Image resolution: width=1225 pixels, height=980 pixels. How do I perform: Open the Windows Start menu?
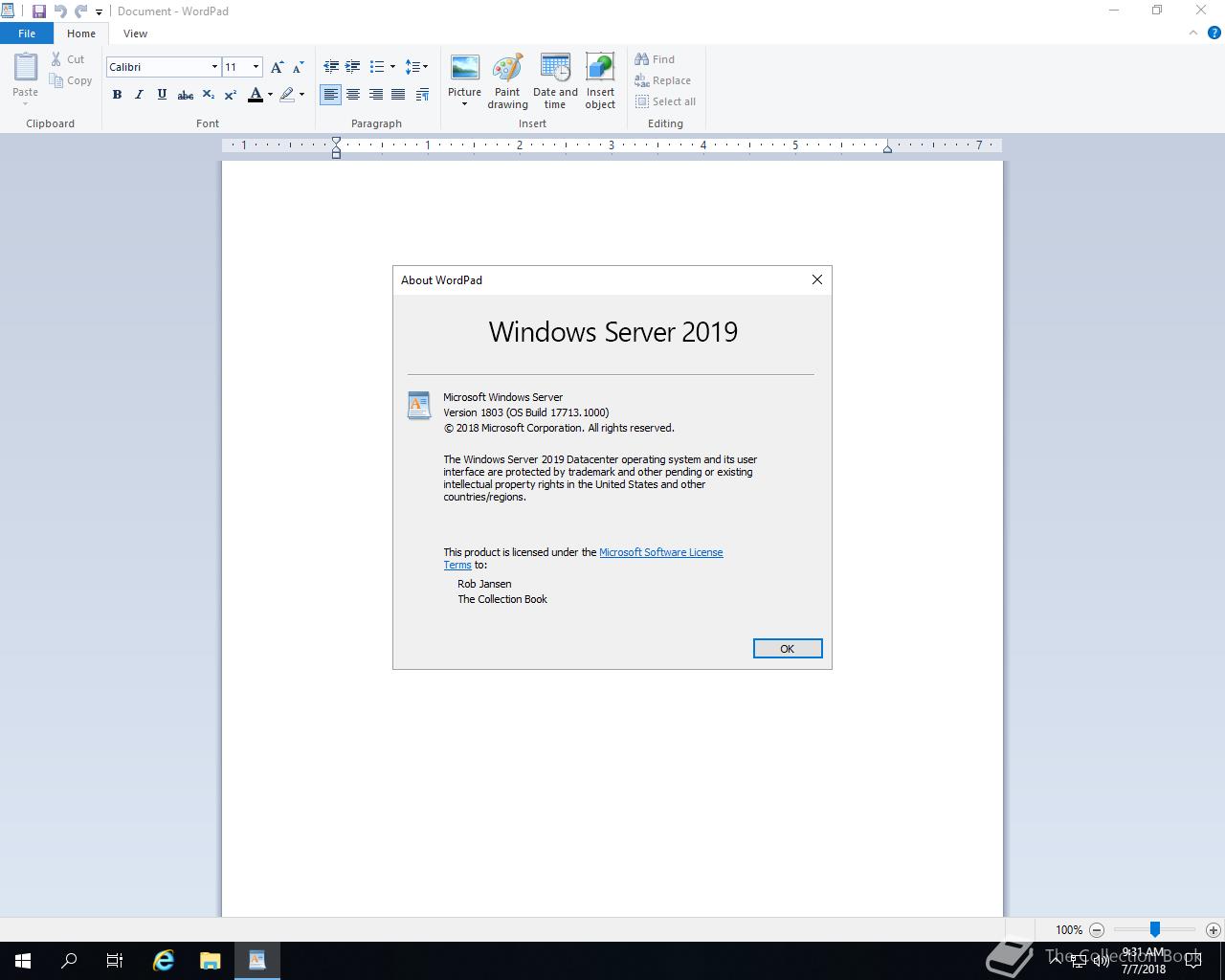click(23, 961)
